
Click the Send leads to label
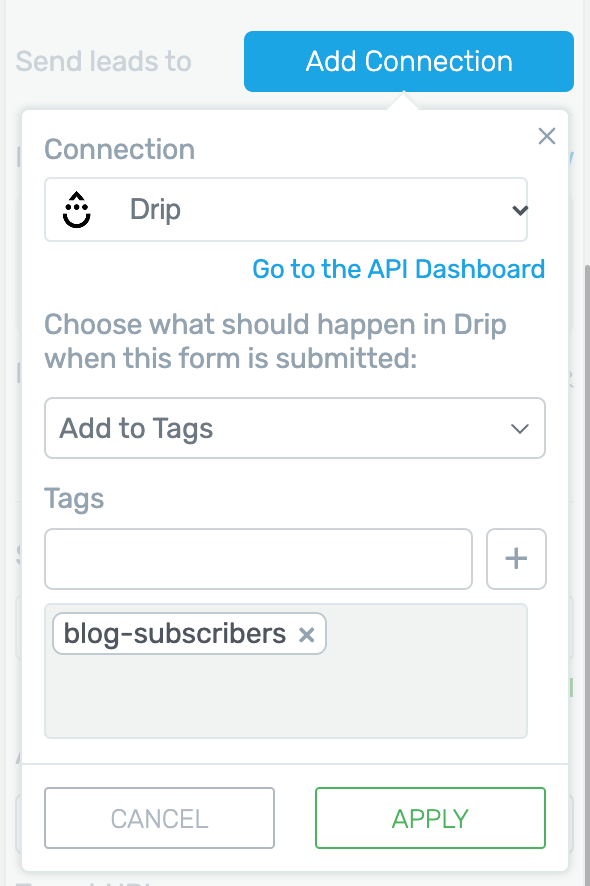(103, 61)
